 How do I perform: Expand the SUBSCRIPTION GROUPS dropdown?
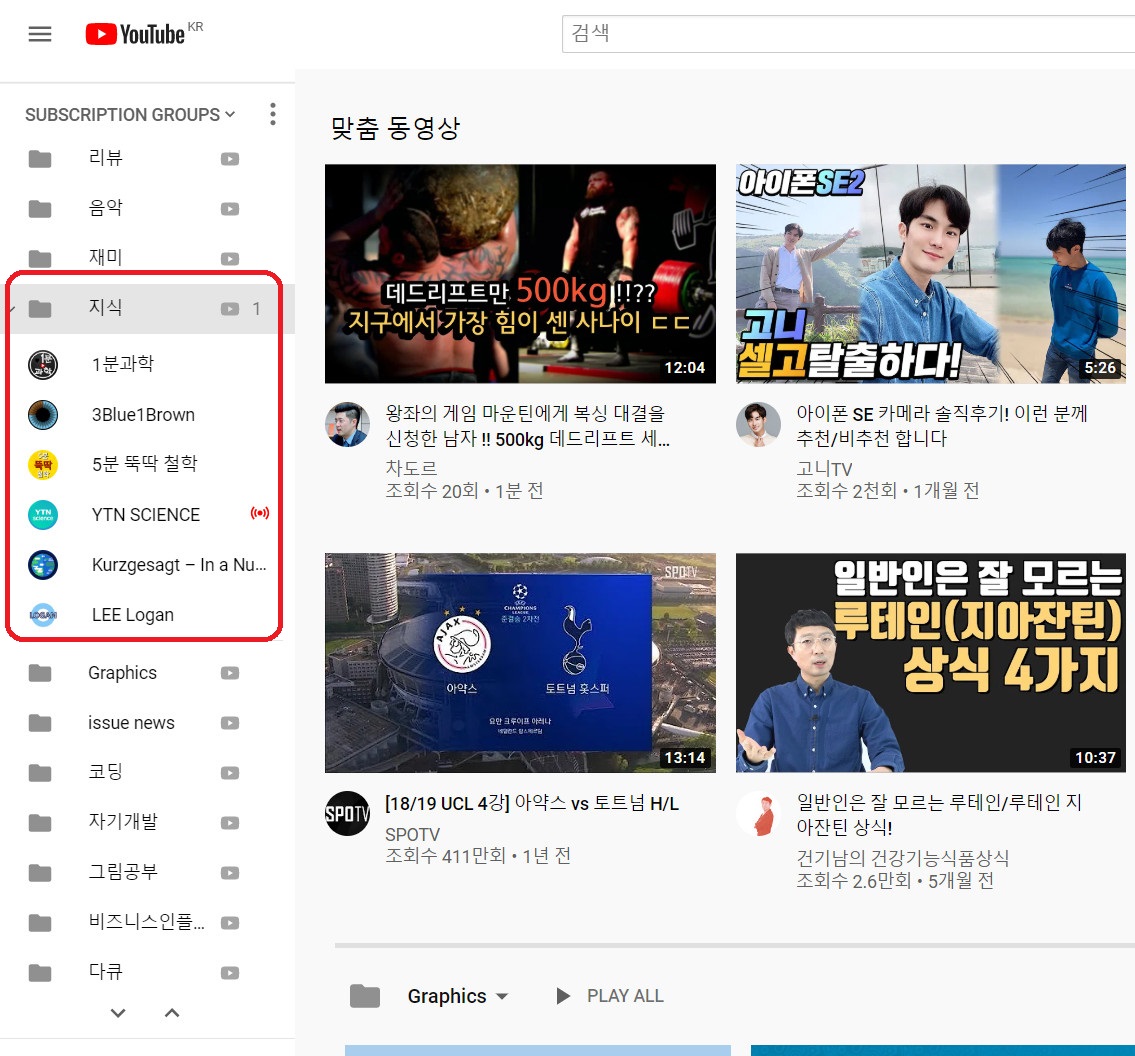tap(130, 114)
